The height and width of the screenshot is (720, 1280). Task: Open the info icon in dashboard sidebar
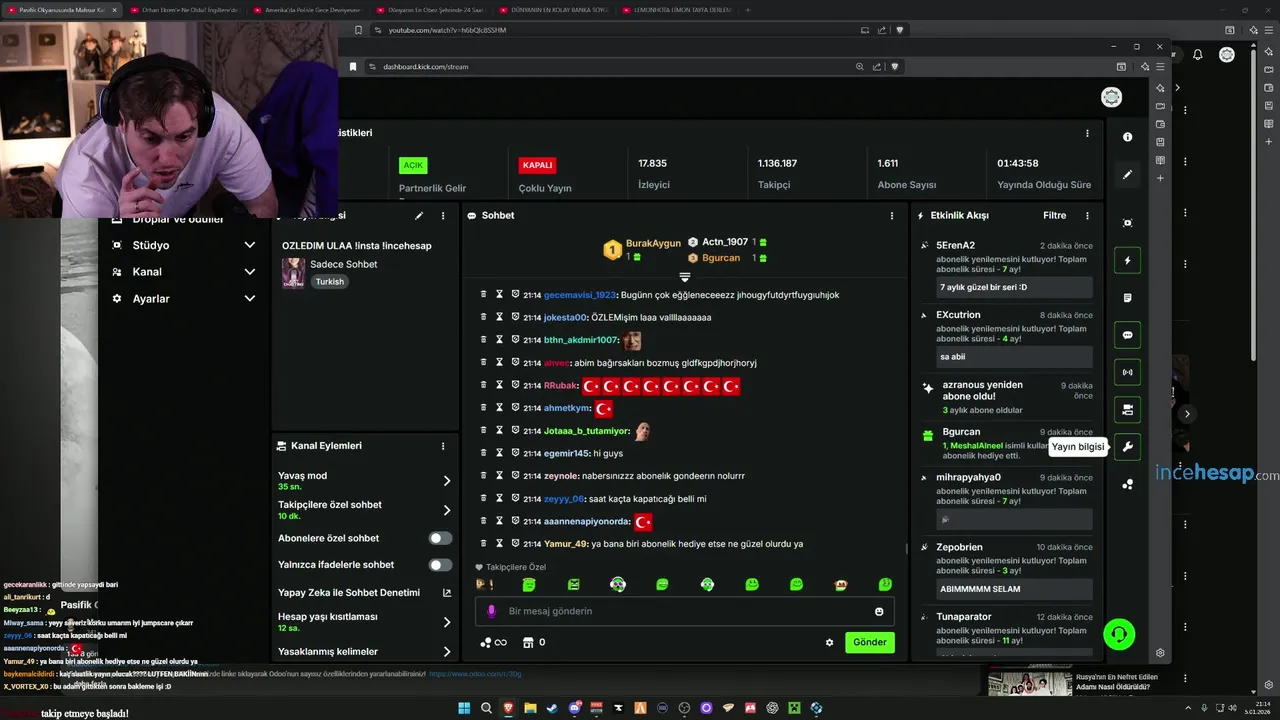click(x=1127, y=137)
